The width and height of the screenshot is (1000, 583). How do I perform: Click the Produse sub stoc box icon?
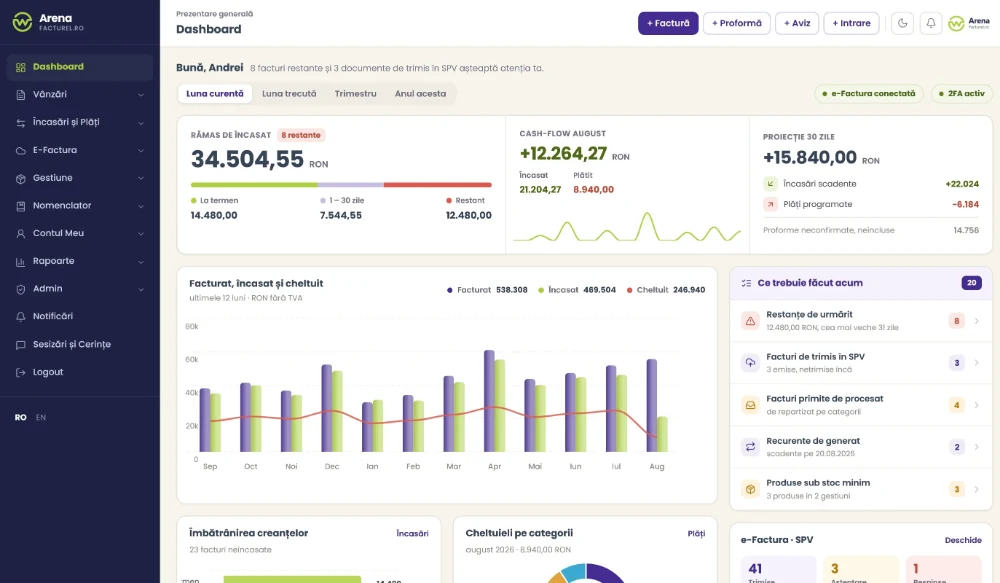(x=750, y=489)
